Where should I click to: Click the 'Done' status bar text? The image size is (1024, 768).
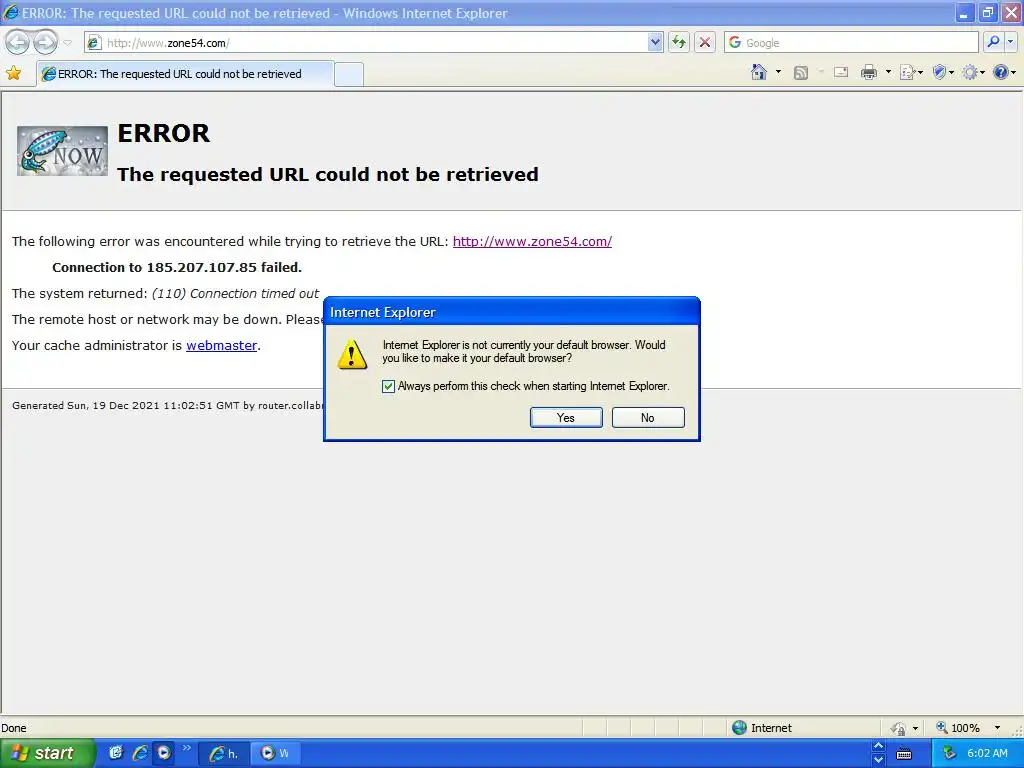pyautogui.click(x=14, y=728)
